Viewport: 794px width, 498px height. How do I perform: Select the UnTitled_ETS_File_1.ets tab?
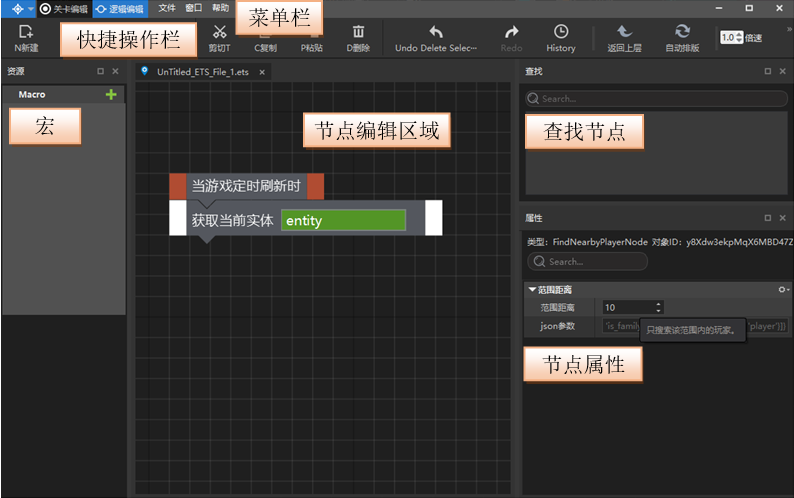[x=203, y=72]
